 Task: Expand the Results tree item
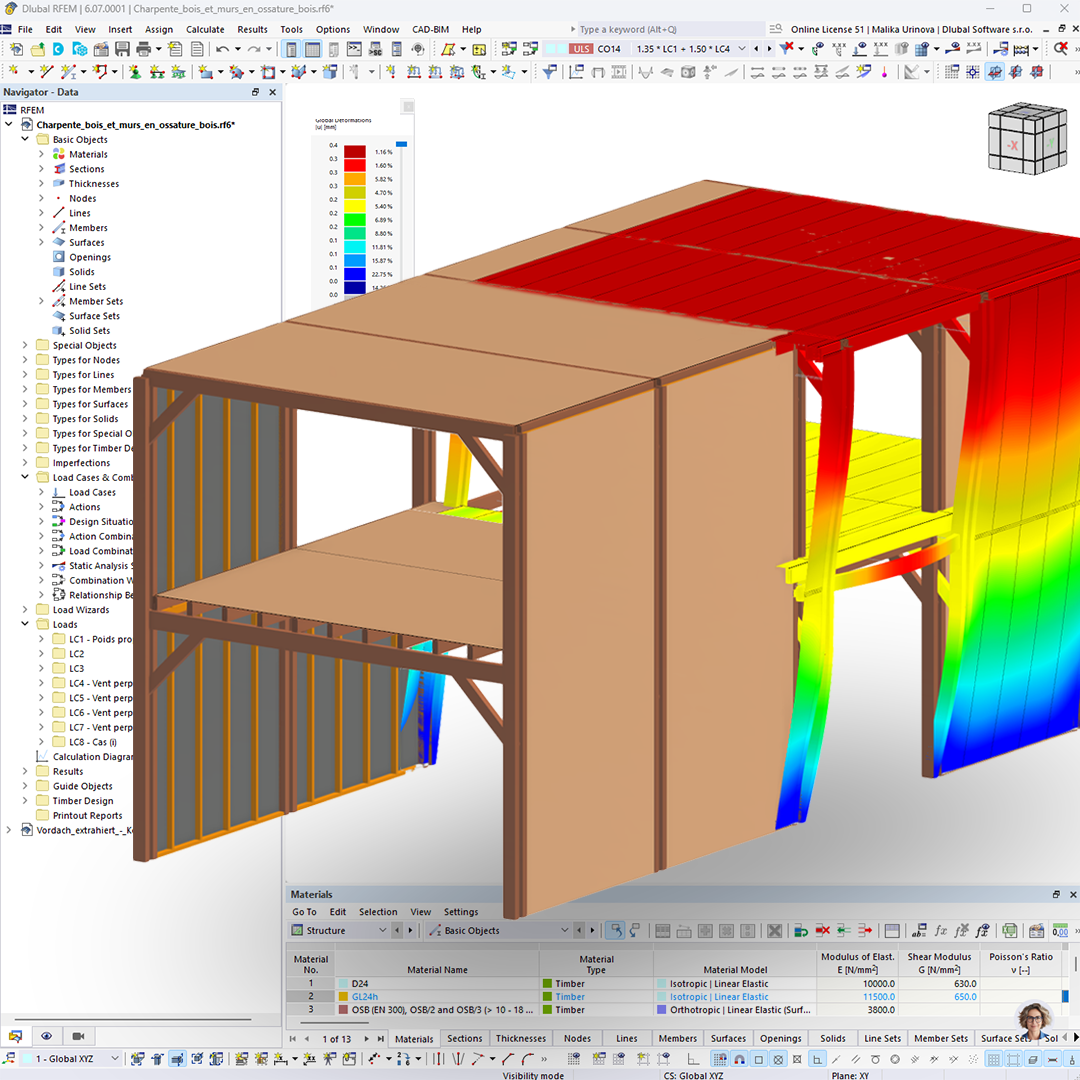pos(23,771)
